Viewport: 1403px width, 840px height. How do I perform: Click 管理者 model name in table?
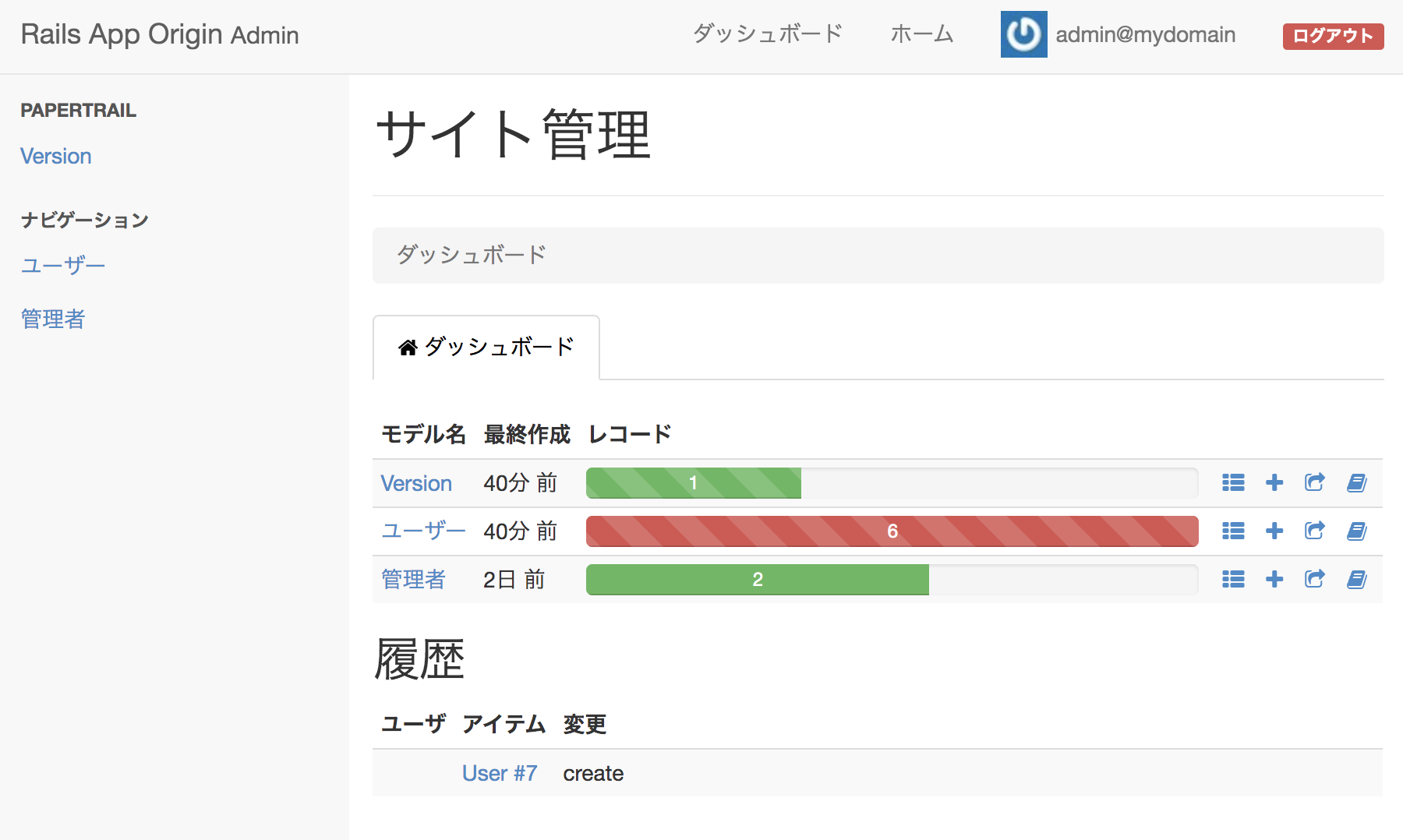pyautogui.click(x=413, y=580)
